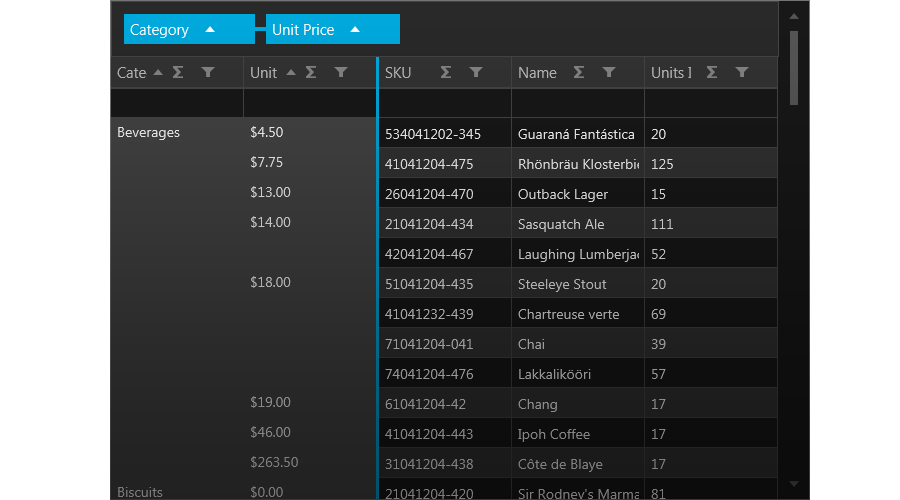Select units cell 125 for Rhönbräu
This screenshot has height=500, width=900.
click(x=711, y=164)
